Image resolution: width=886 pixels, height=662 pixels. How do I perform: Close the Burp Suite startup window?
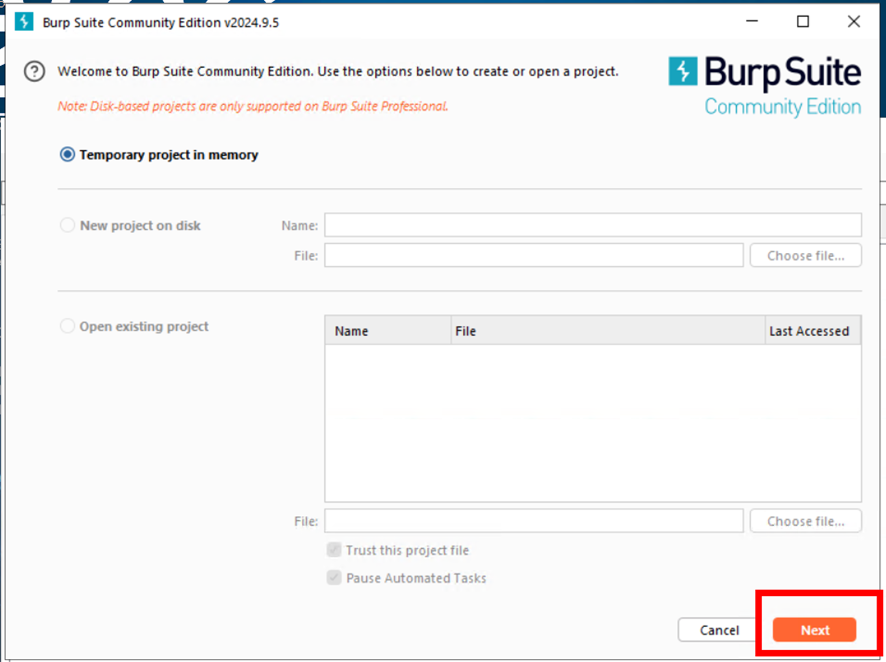click(854, 21)
